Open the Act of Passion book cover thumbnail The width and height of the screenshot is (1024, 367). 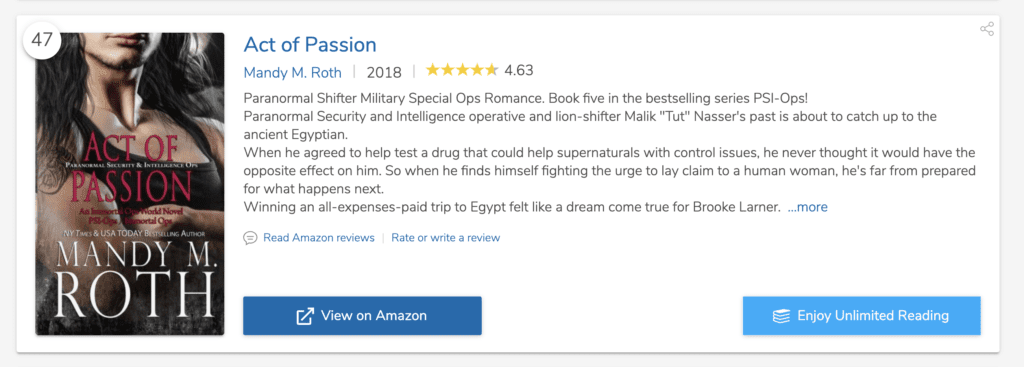pyautogui.click(x=130, y=184)
